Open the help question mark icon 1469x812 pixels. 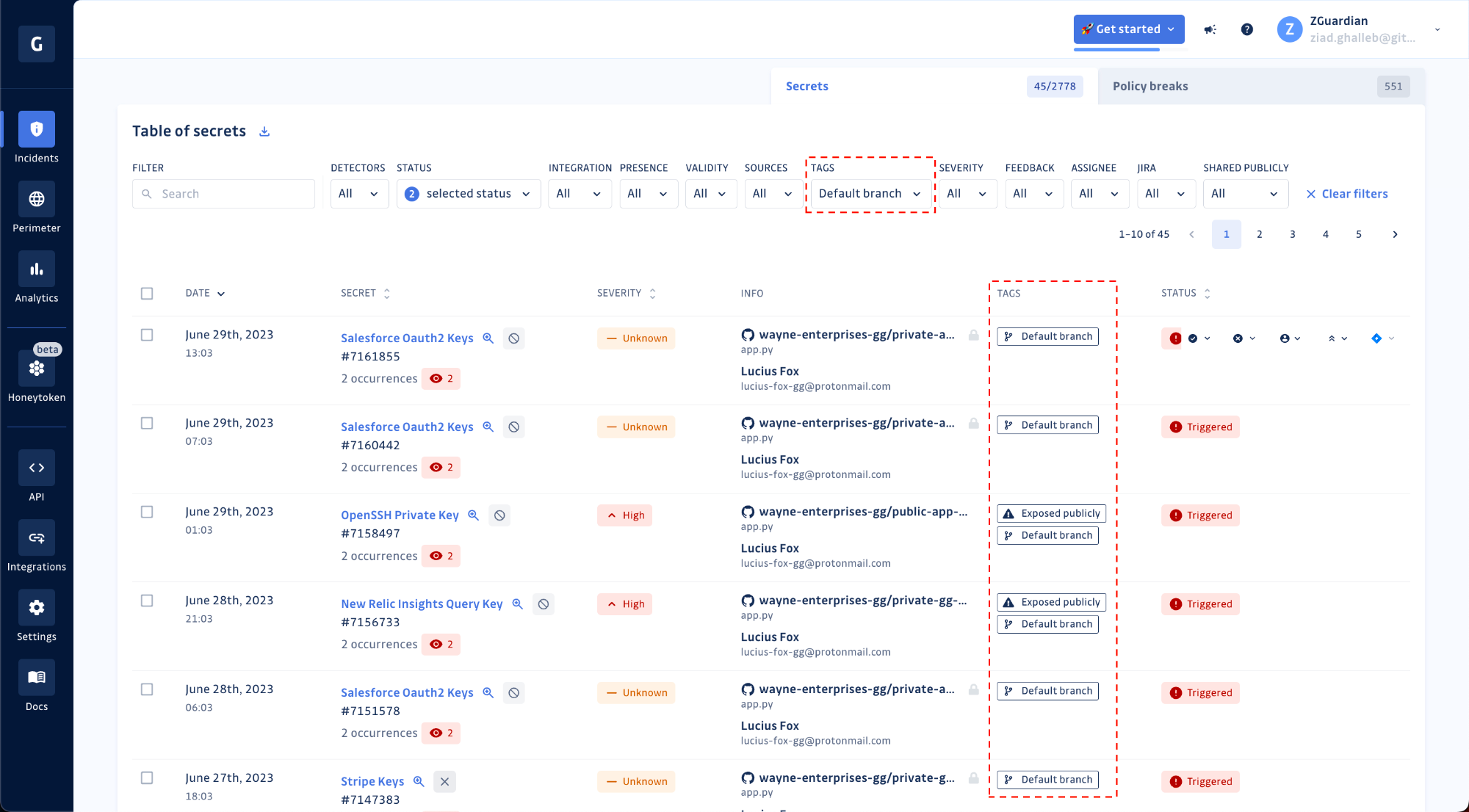pyautogui.click(x=1246, y=29)
